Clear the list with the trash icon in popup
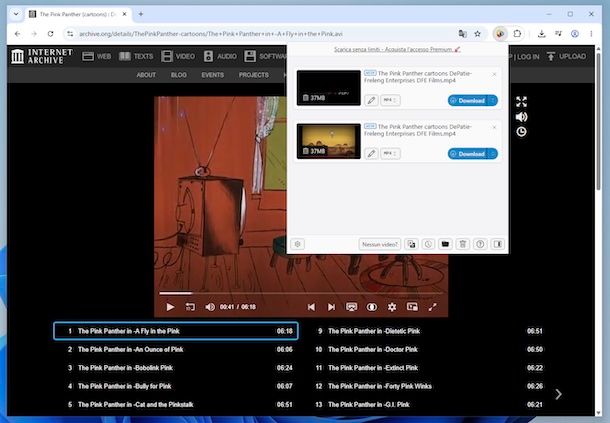The width and height of the screenshot is (610, 423). pos(463,244)
